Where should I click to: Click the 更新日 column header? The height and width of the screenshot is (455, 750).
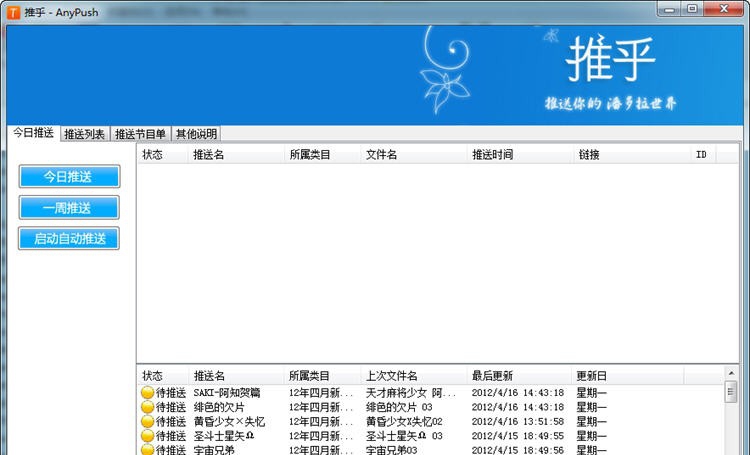tap(628, 376)
